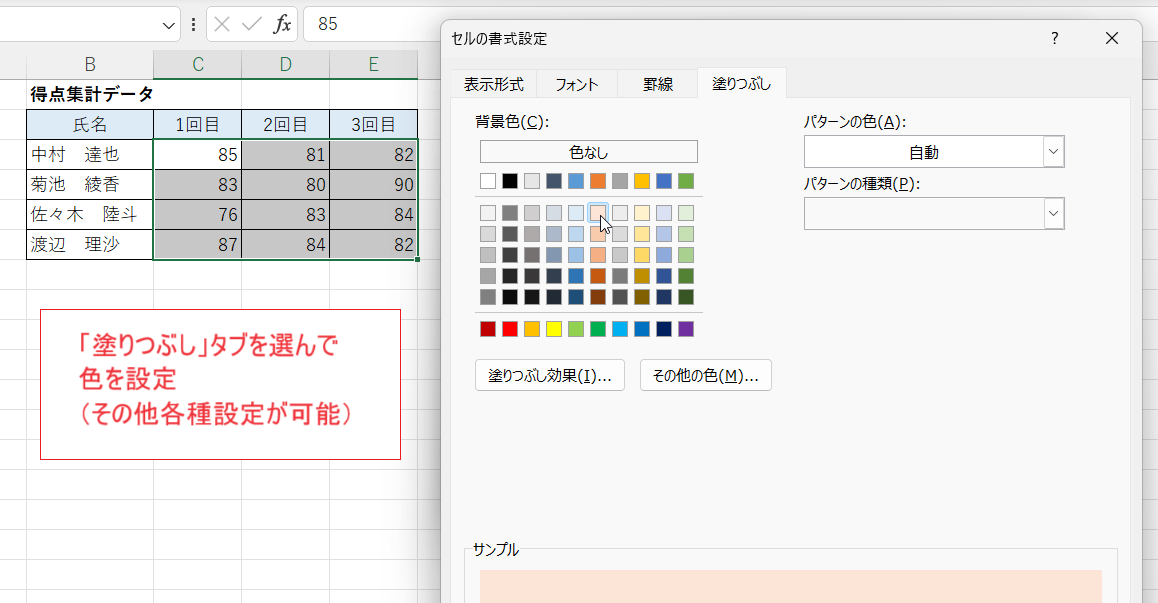1158x603 pixels.
Task: Pick green swatch in theme colors row
Action: coord(686,181)
